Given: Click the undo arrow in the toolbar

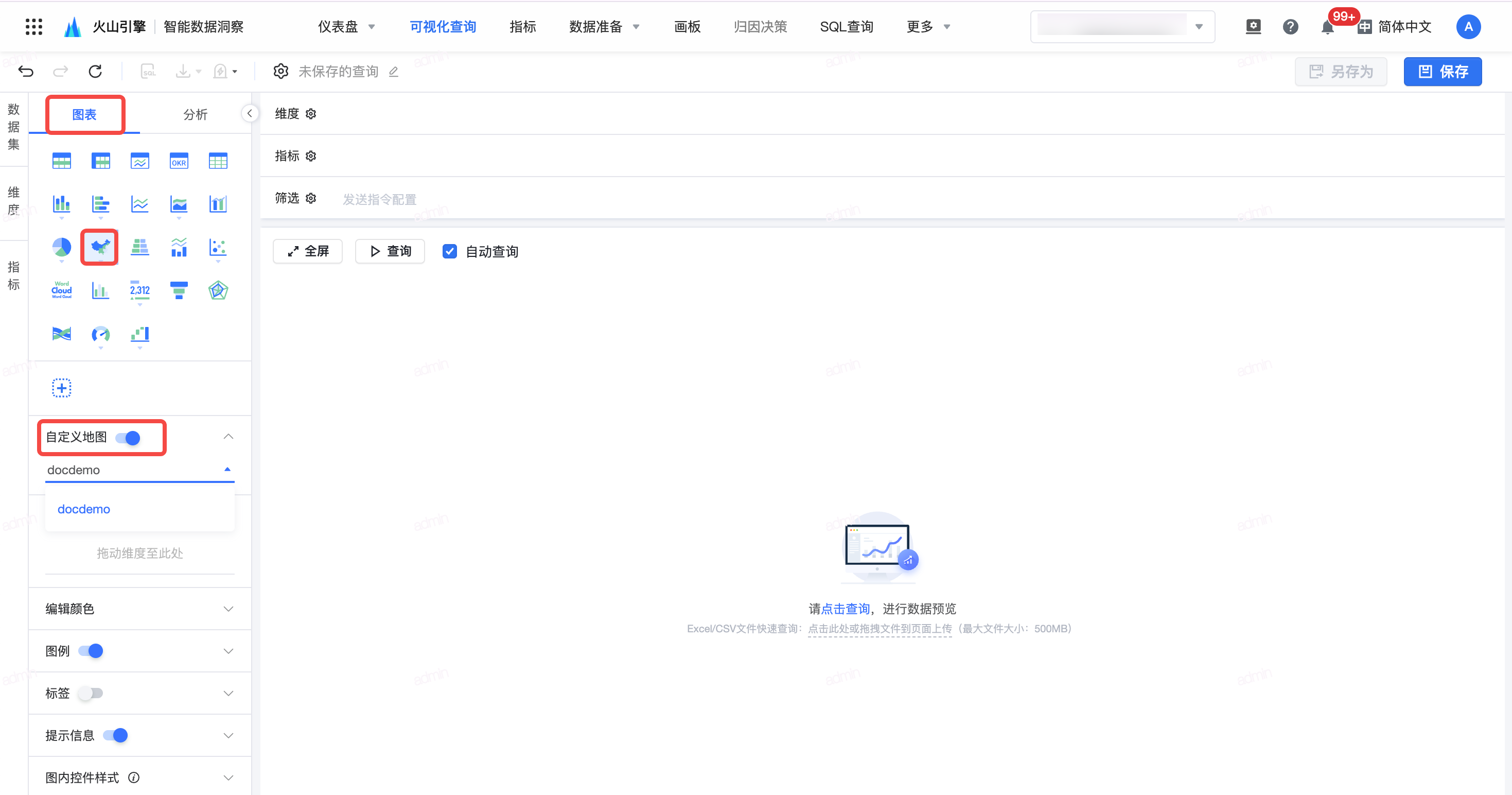Looking at the screenshot, I should [x=26, y=71].
